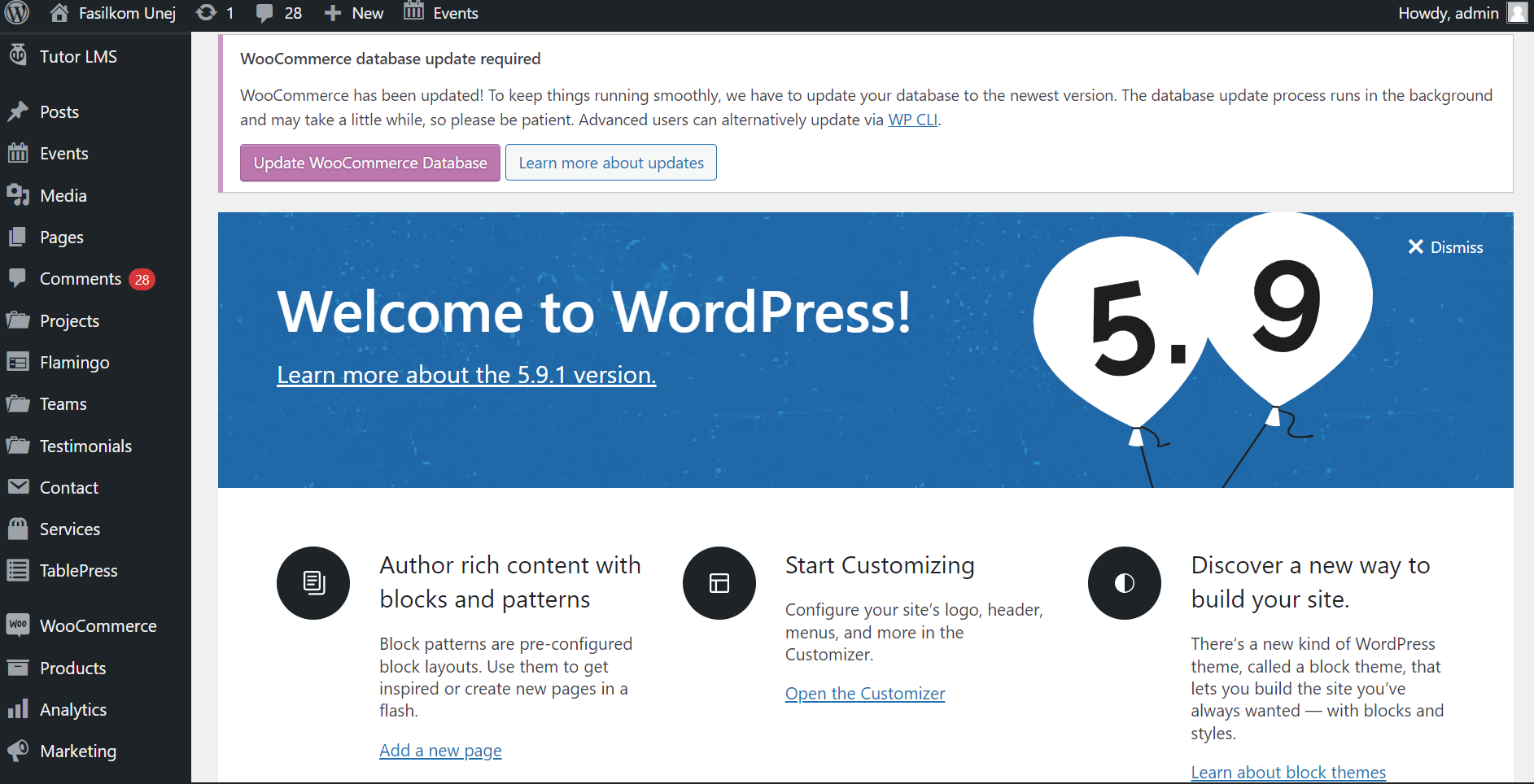Click the half-circle styles icon
The image size is (1534, 784).
(1125, 583)
